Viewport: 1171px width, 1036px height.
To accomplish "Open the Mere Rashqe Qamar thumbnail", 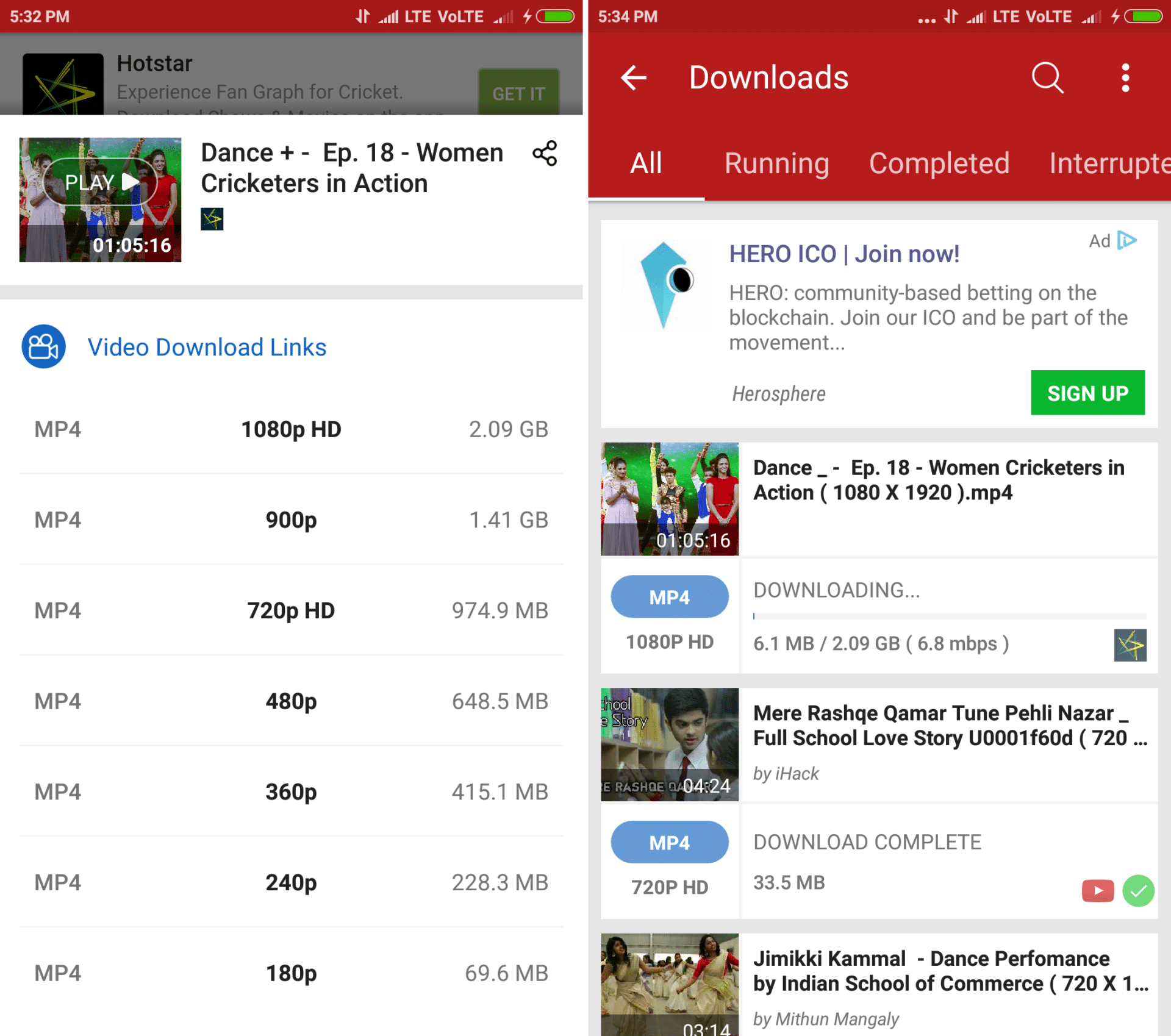I will [670, 745].
